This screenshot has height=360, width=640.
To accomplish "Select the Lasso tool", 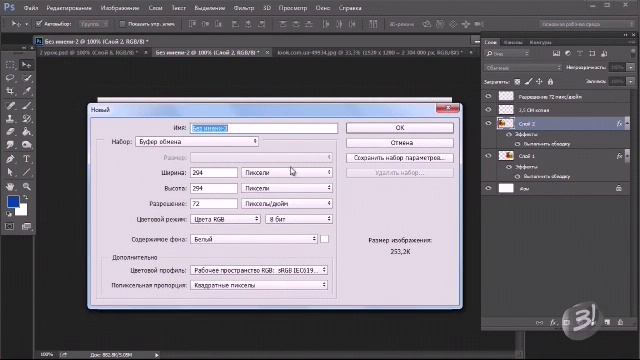I will [x=10, y=78].
